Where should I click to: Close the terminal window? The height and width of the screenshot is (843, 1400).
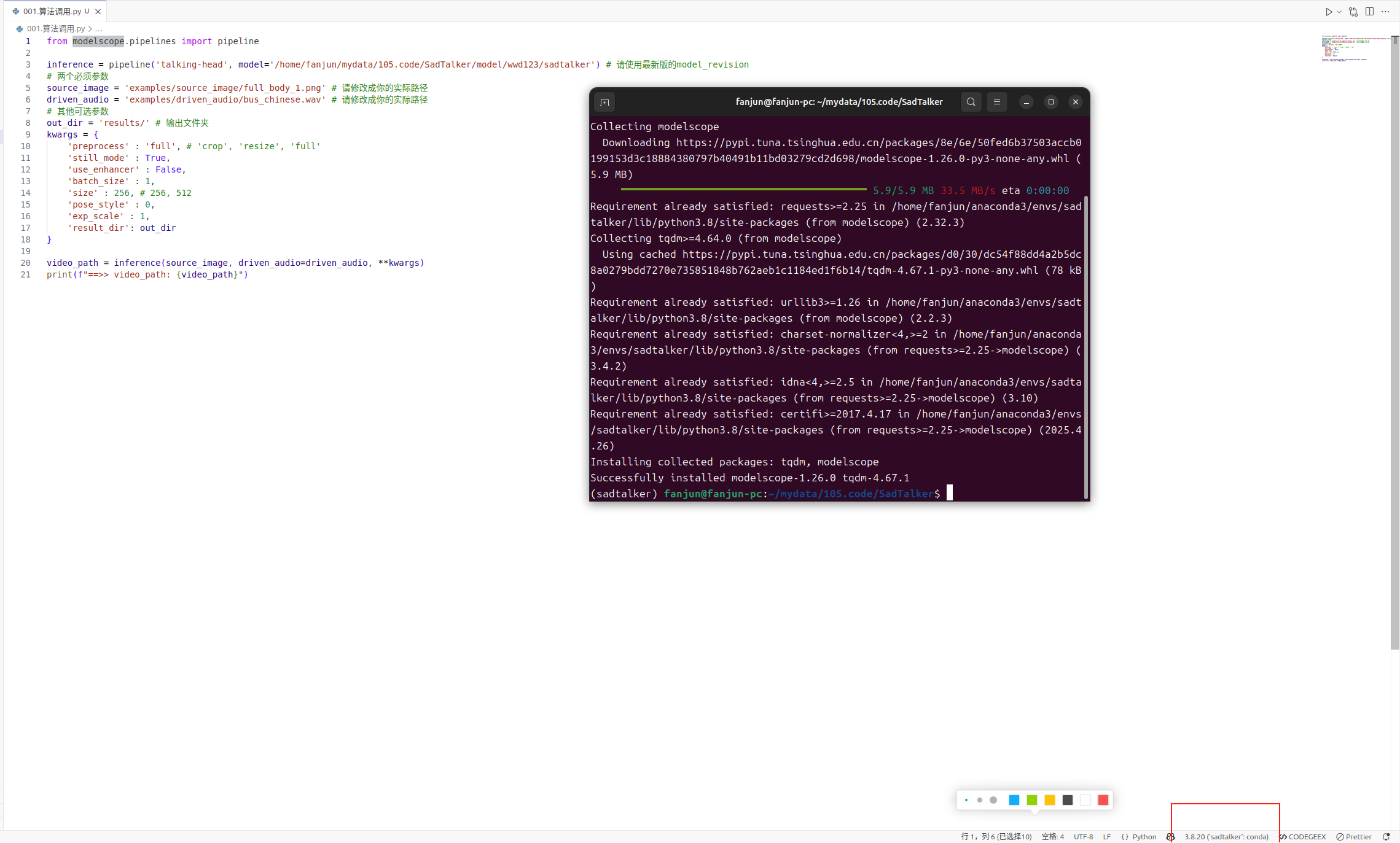tap(1076, 102)
